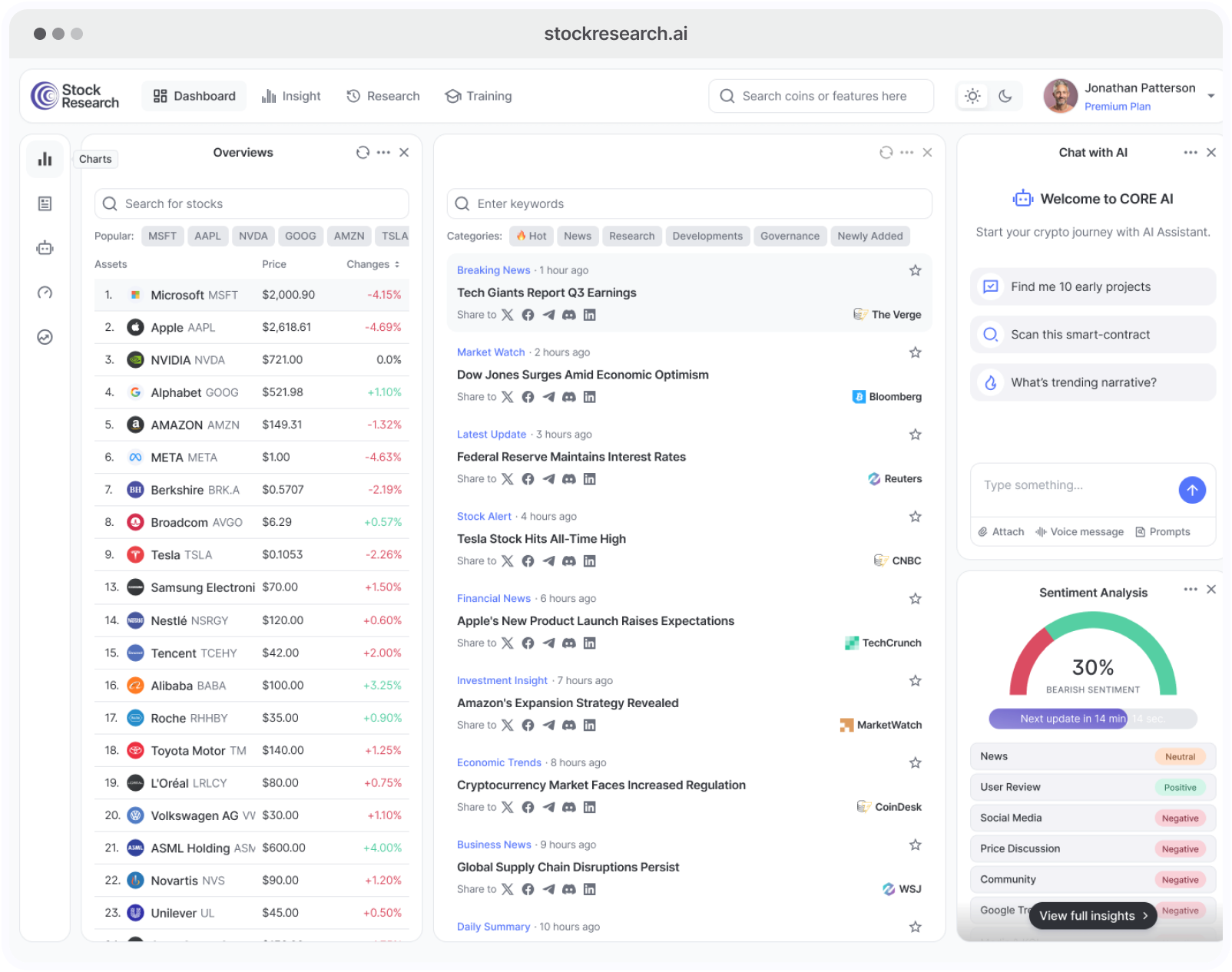Star the Apple's New Product Launch article
Screen dimensions: 1232x972
[916, 599]
